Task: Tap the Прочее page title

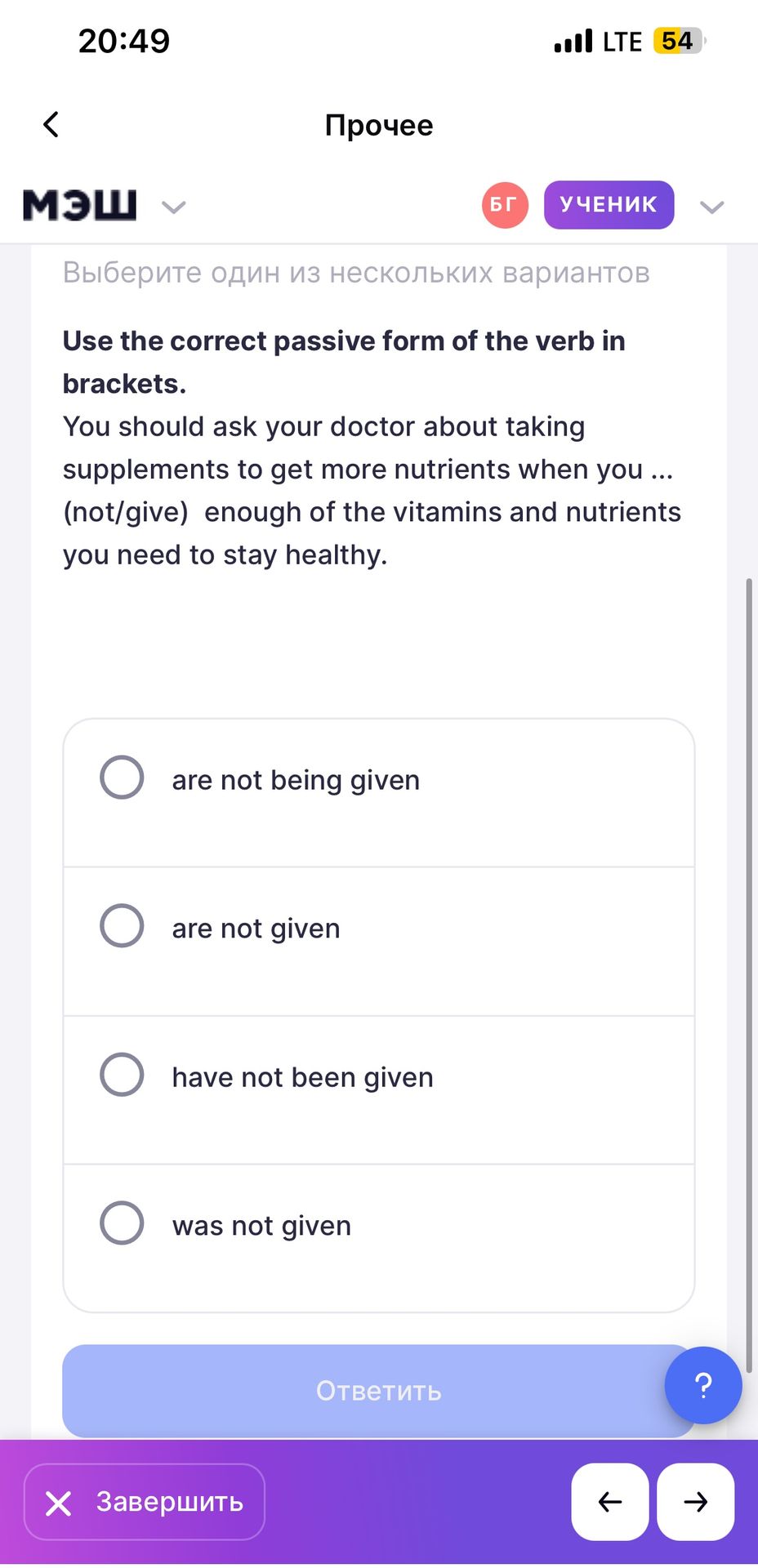Action: (x=379, y=125)
